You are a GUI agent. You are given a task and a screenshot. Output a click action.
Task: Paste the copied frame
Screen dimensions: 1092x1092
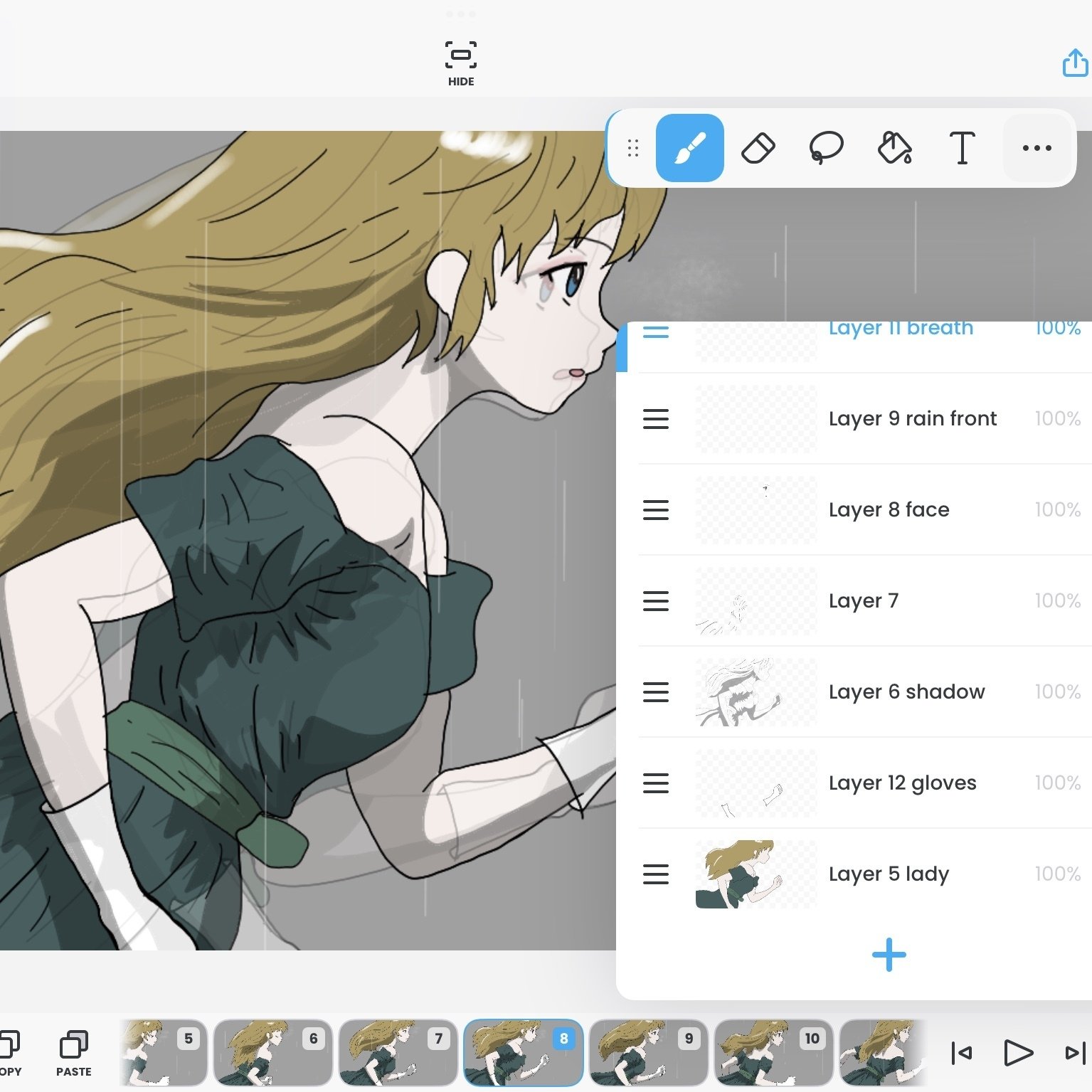click(74, 1053)
